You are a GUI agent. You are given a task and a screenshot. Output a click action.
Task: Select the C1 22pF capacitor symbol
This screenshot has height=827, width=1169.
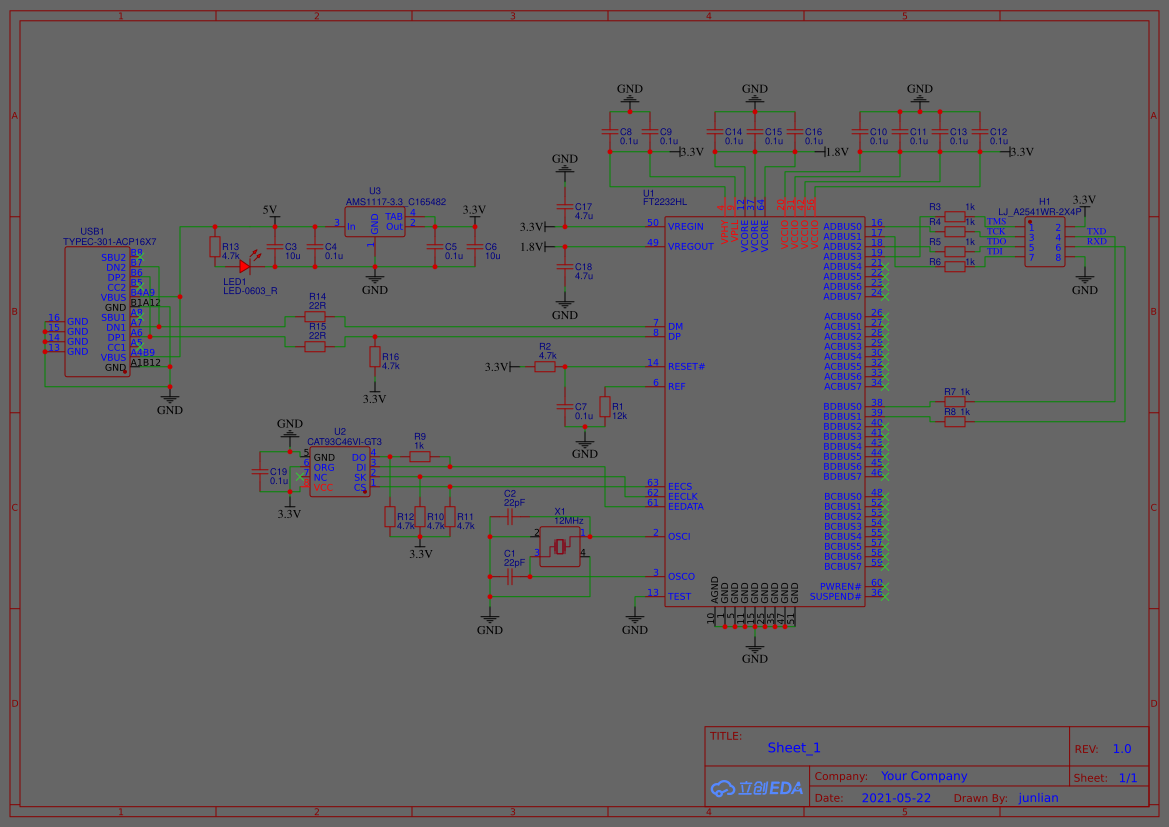coord(510,576)
